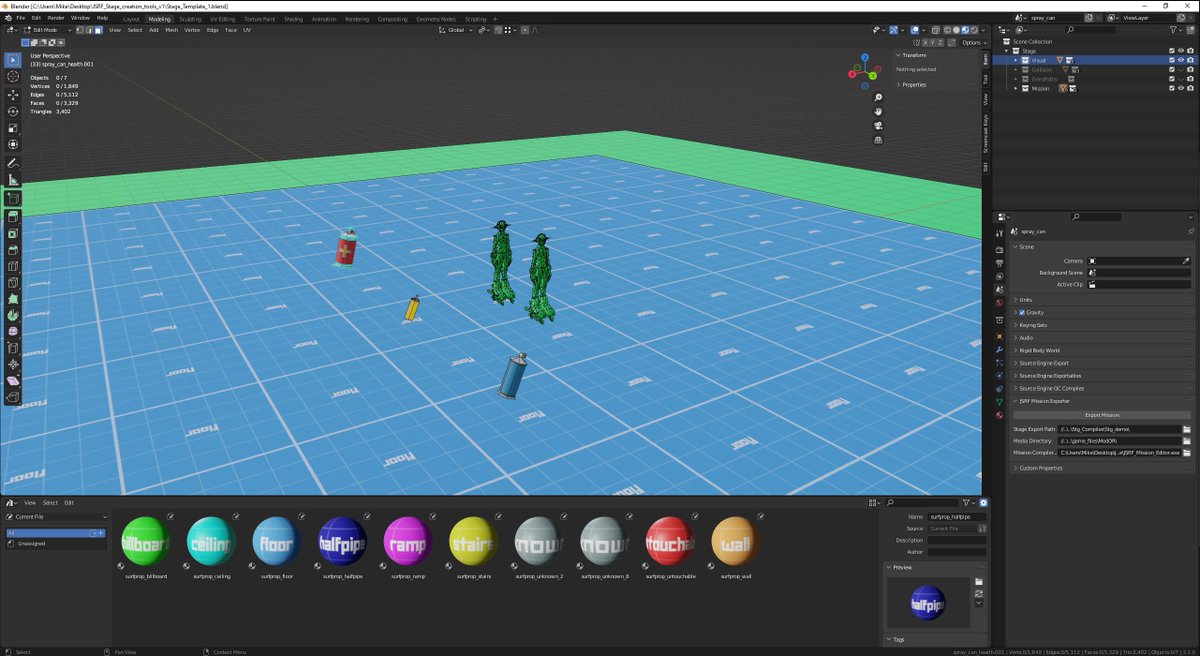
Task: Click the folder icon beside Stage Export Path
Action: tap(1186, 429)
